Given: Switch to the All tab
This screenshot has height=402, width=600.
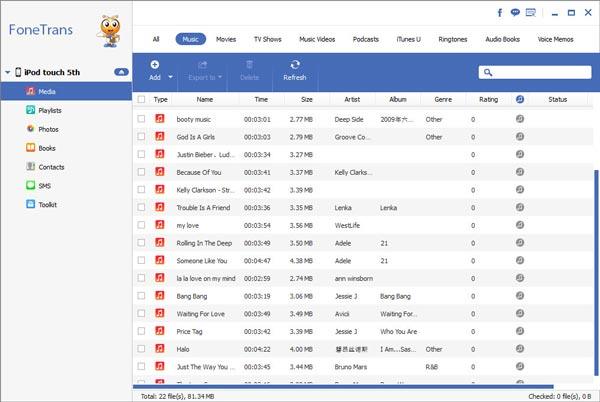Looking at the screenshot, I should point(156,39).
